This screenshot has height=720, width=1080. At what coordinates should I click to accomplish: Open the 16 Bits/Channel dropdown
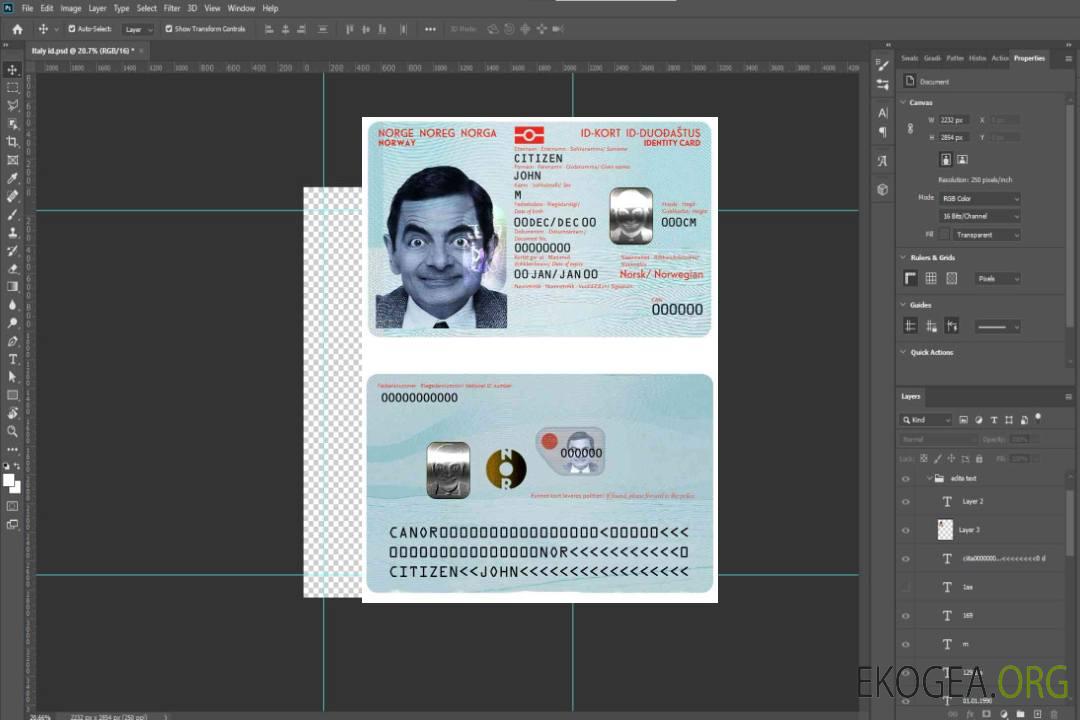(979, 216)
